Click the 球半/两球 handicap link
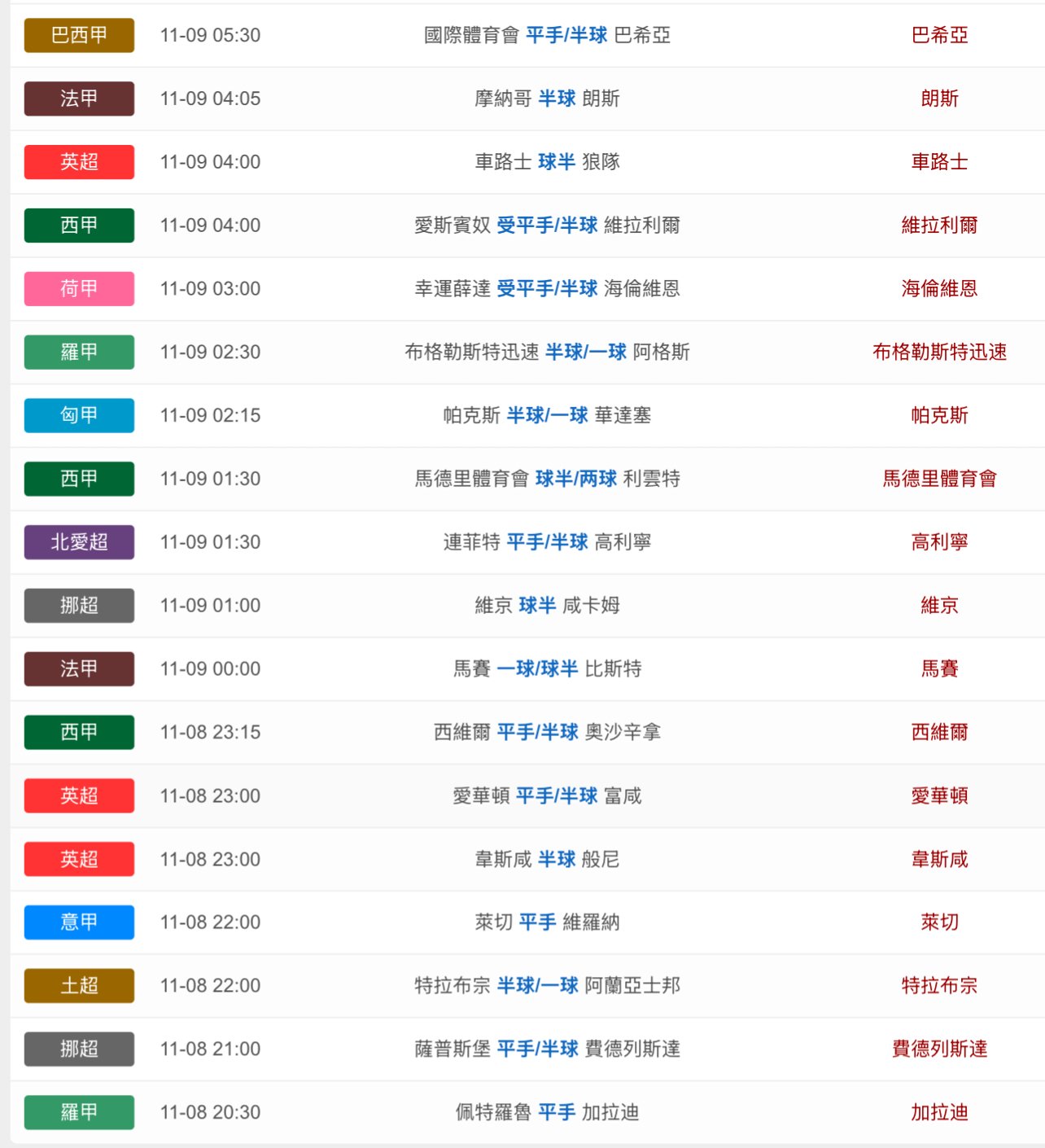 pyautogui.click(x=575, y=479)
